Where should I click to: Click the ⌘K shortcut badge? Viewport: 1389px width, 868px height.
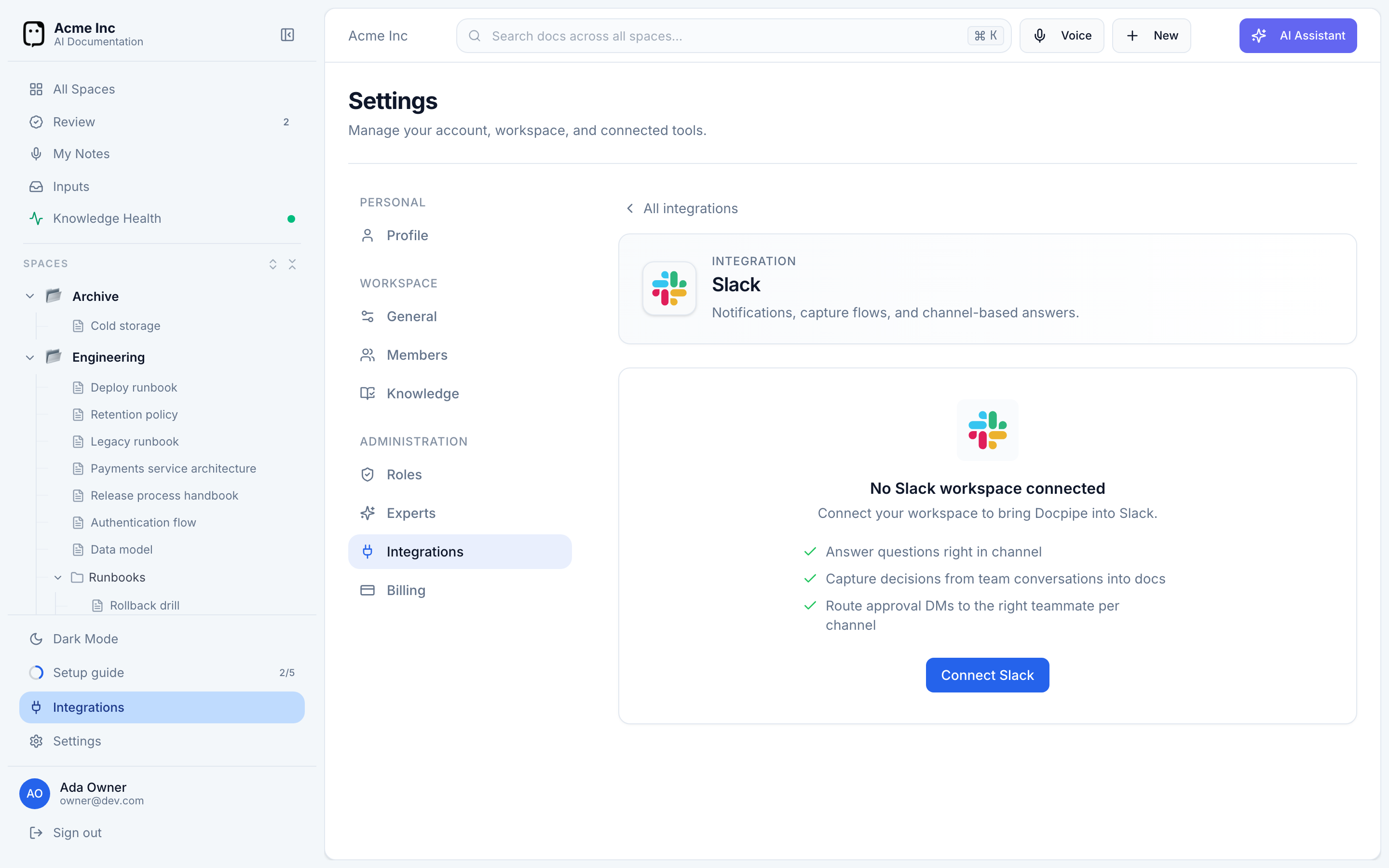[x=985, y=36]
